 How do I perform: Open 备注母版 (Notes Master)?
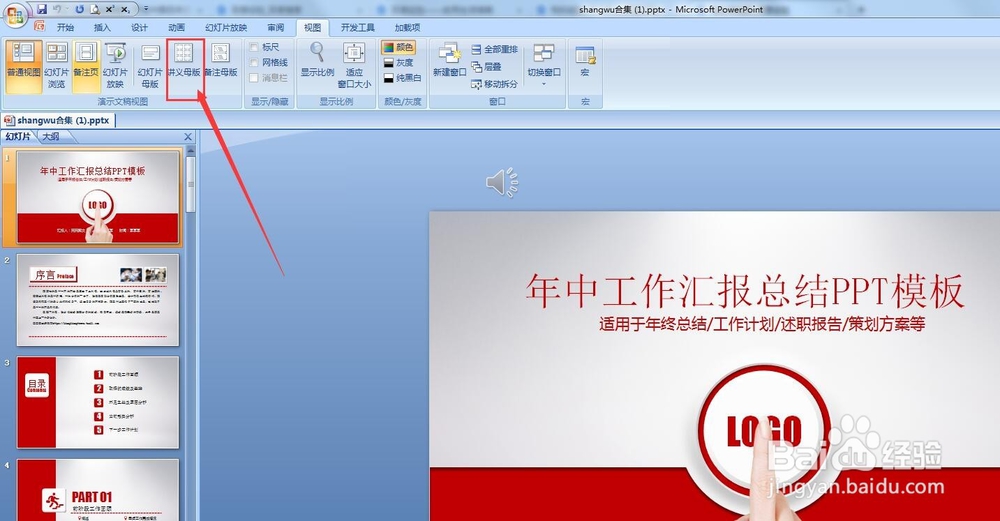[x=221, y=61]
